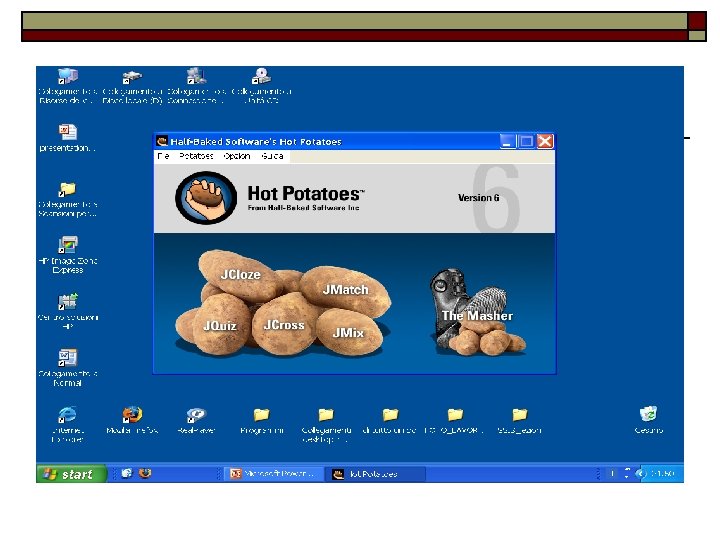Open the File menu
The image size is (720, 540).
pyautogui.click(x=163, y=156)
